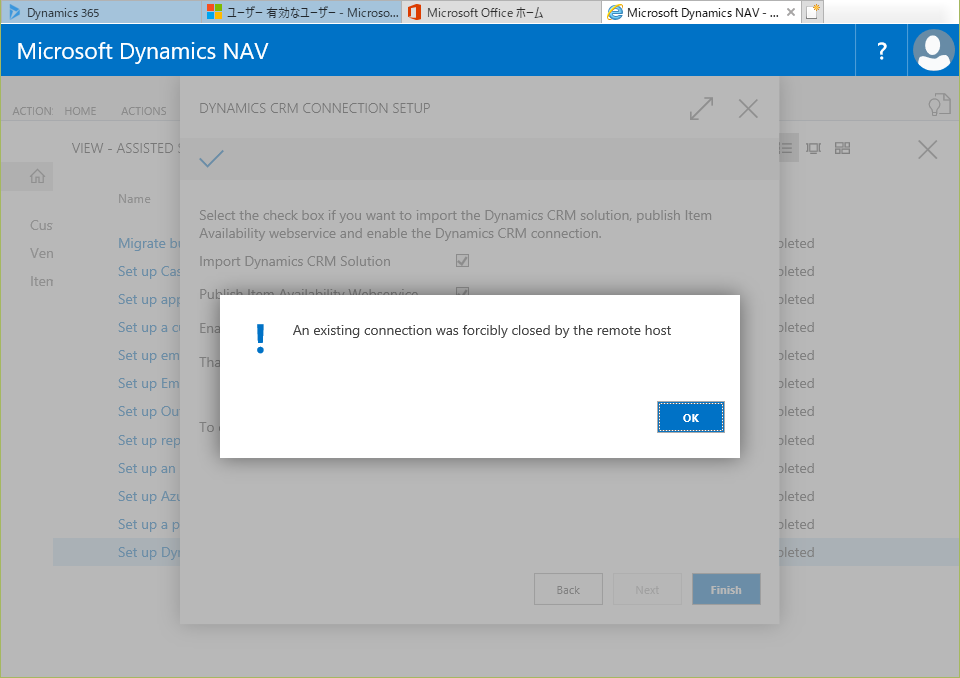The height and width of the screenshot is (678, 960).
Task: Open the 'Set up Dy' assisted setup link
Action: (149, 552)
